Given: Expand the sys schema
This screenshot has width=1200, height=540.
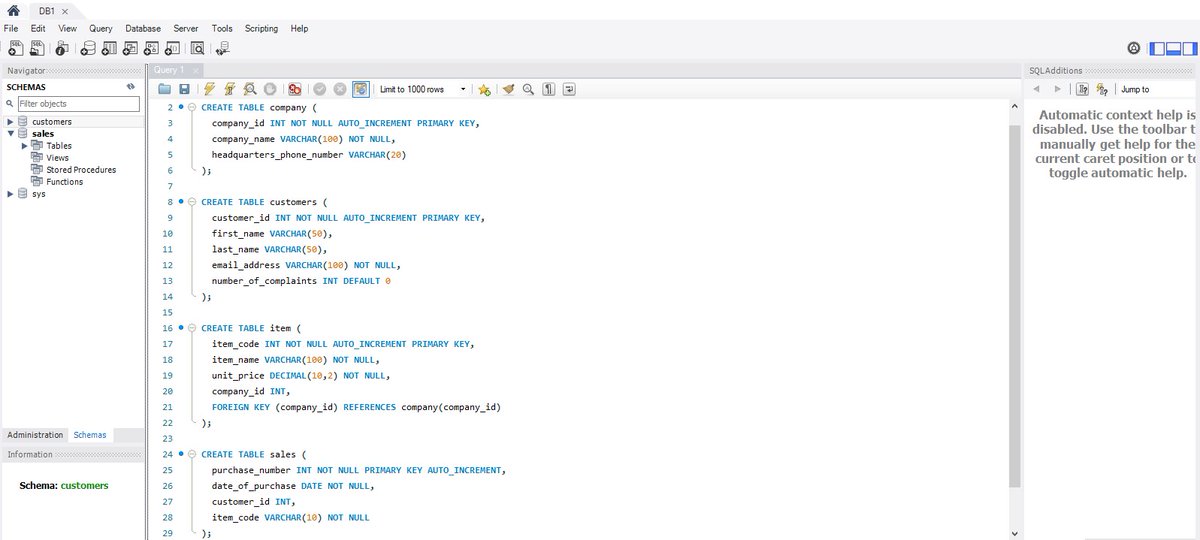Looking at the screenshot, I should click(x=9, y=194).
